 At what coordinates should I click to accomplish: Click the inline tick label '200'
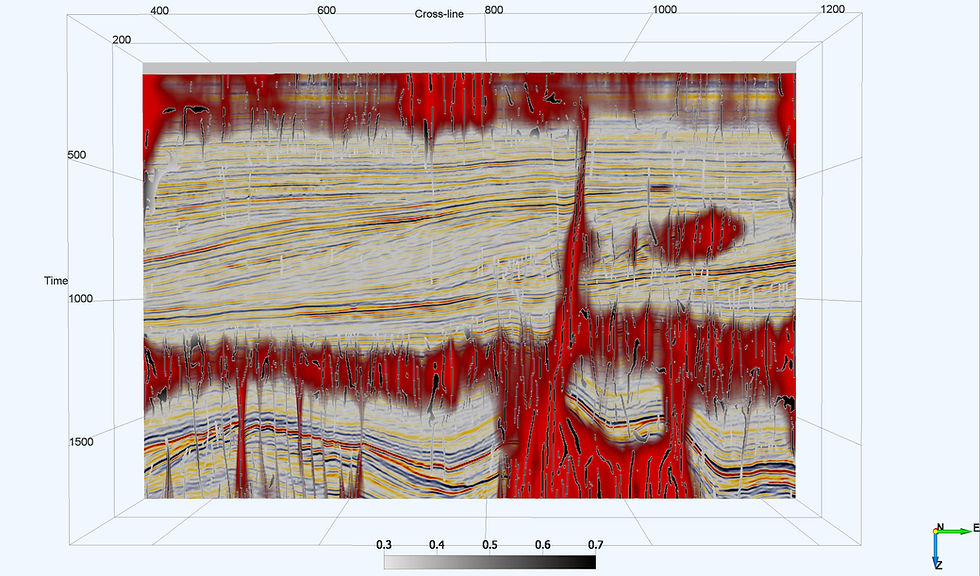(122, 39)
